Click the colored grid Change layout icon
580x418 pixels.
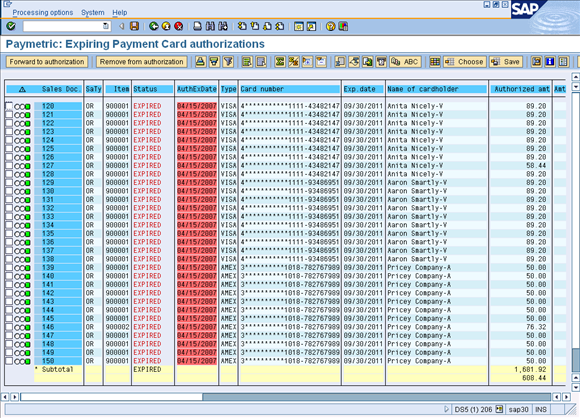pos(435,62)
